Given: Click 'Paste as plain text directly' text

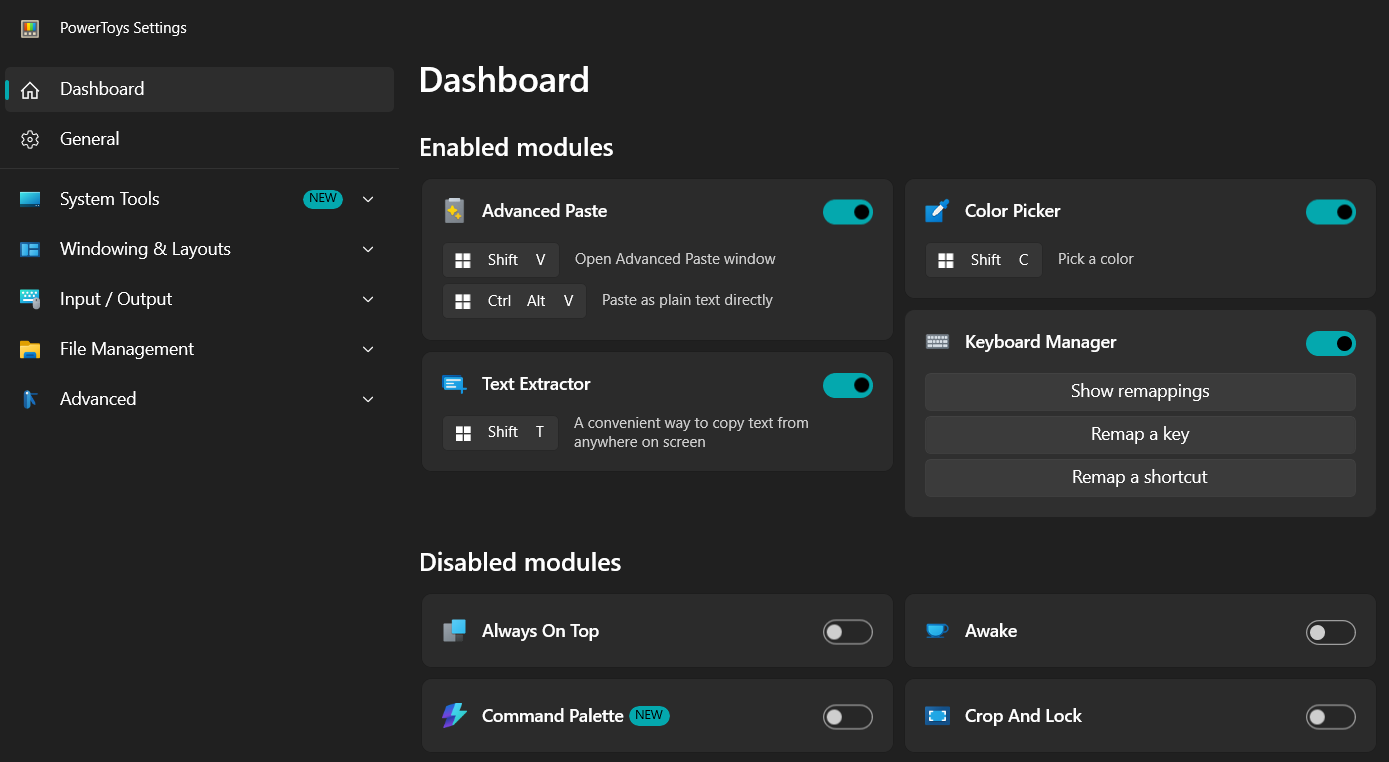Looking at the screenshot, I should [687, 300].
